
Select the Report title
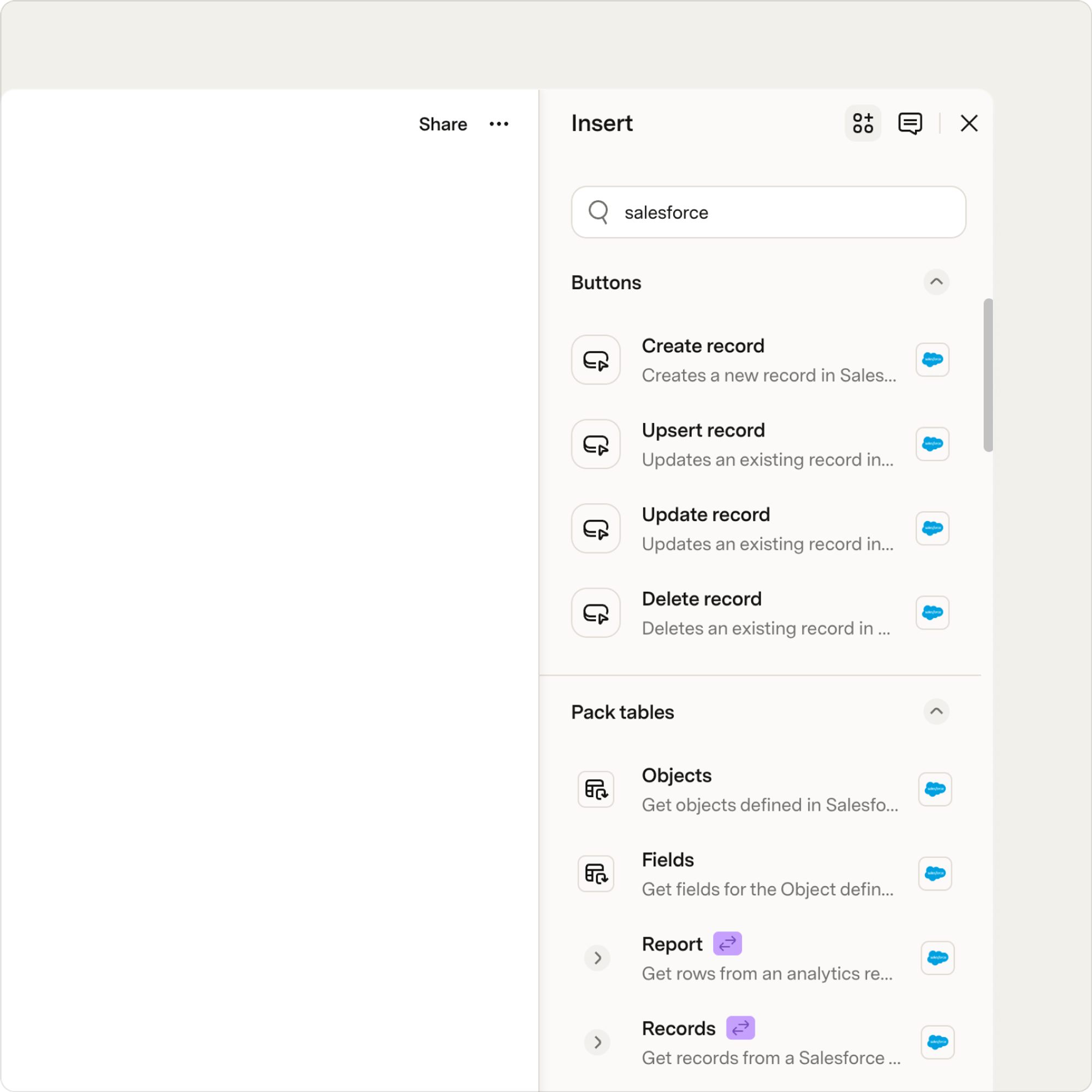tap(672, 944)
